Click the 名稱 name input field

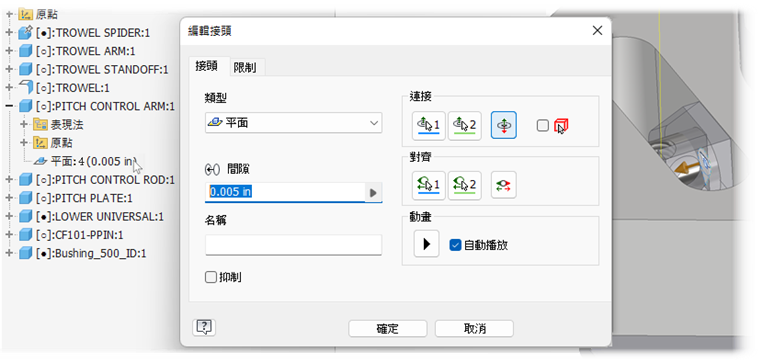[x=293, y=245]
